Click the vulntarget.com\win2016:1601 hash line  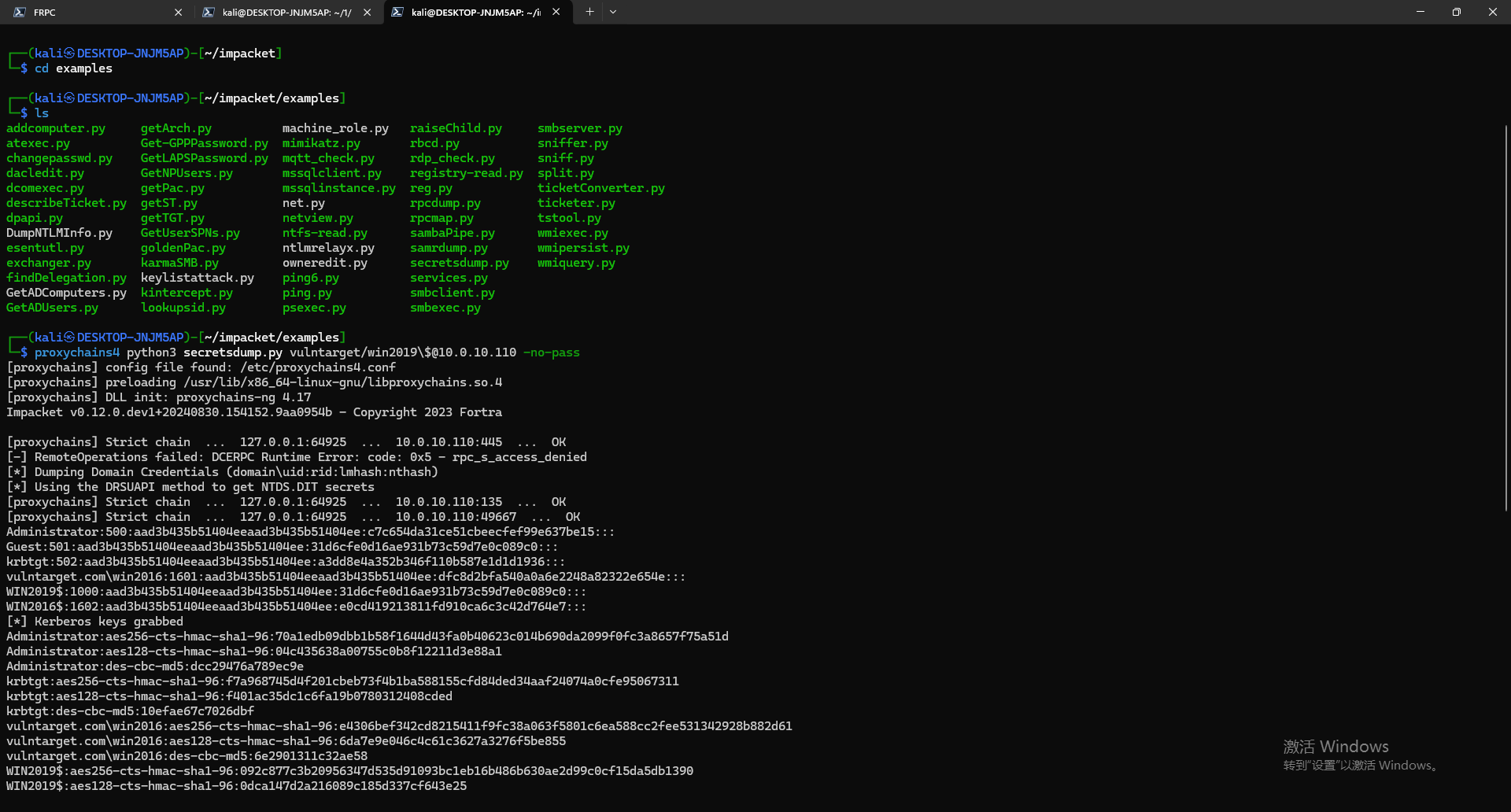point(346,577)
